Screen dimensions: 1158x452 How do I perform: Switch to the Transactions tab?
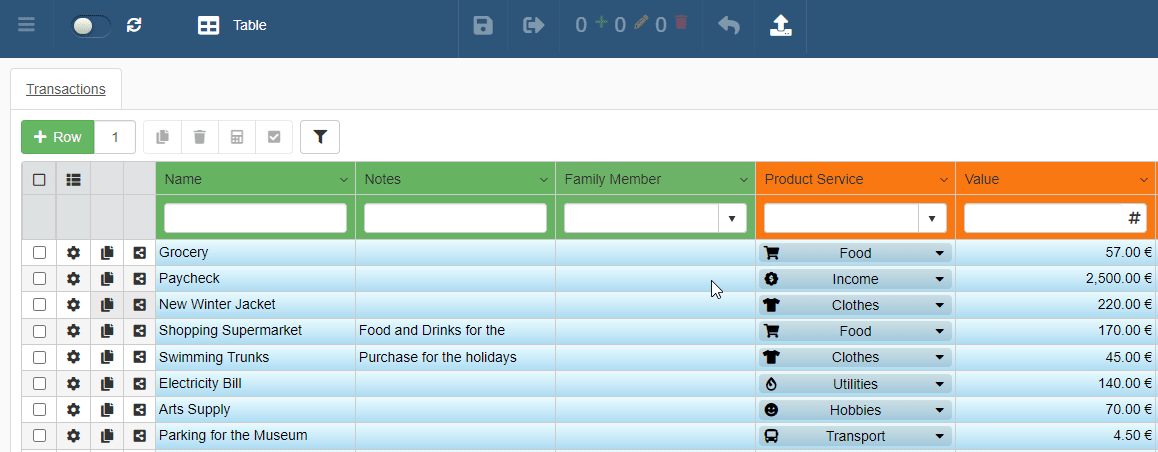coord(66,89)
